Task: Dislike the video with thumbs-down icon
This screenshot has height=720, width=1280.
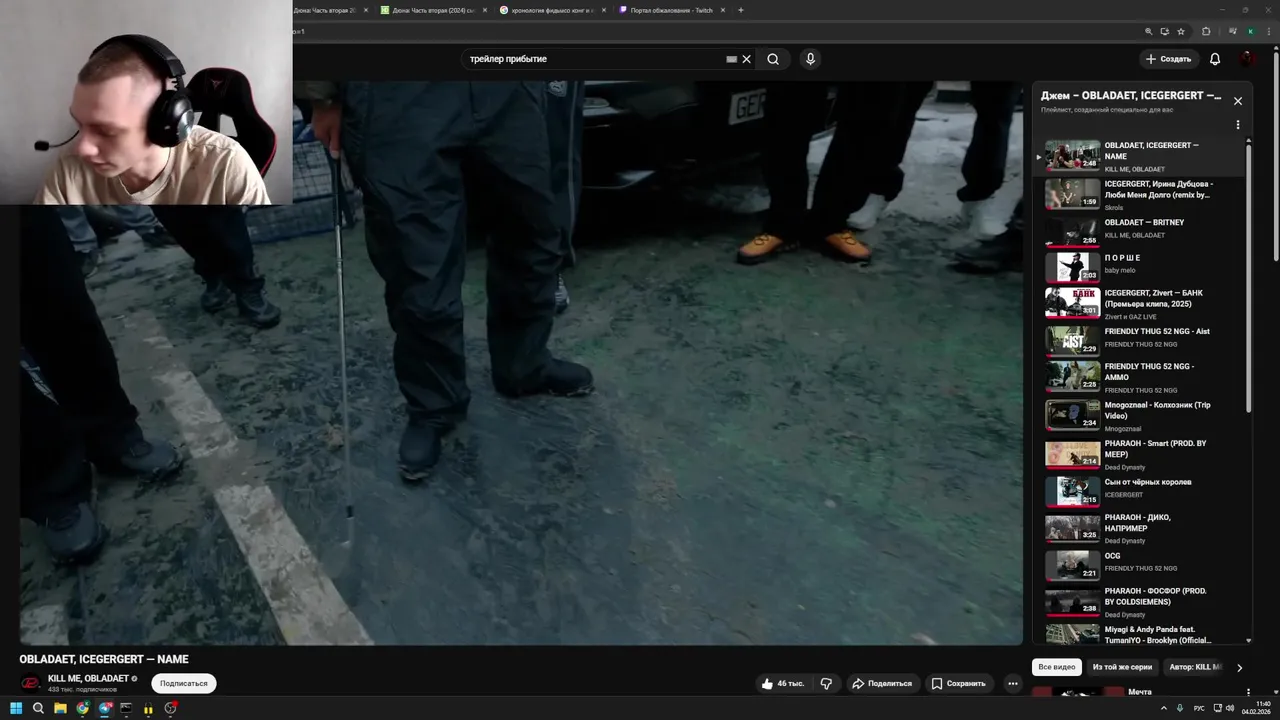Action: [826, 684]
